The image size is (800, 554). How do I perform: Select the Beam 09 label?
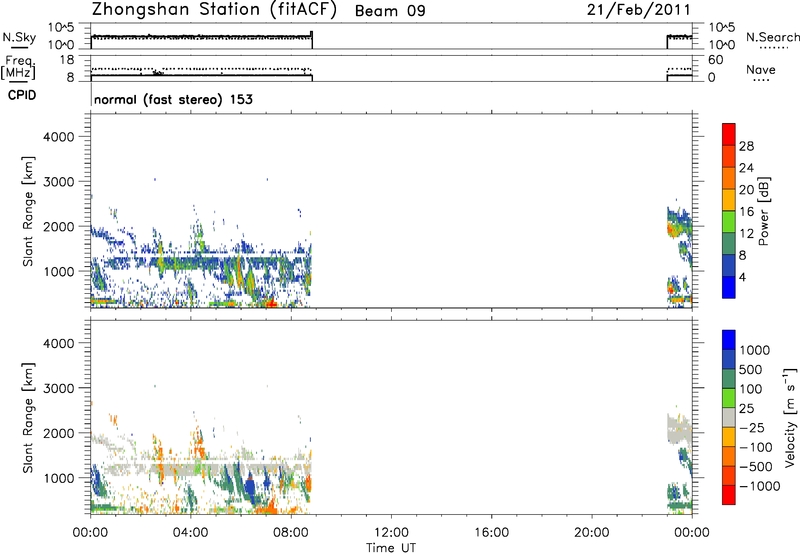click(390, 11)
